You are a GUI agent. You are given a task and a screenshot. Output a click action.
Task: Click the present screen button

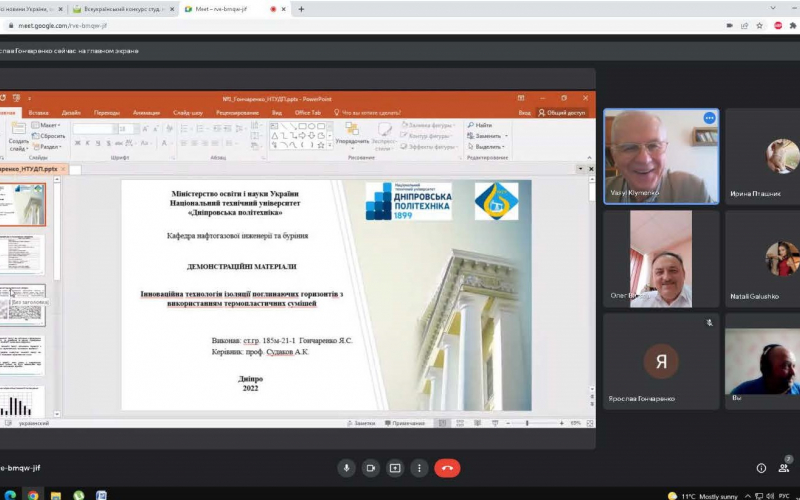coord(395,468)
